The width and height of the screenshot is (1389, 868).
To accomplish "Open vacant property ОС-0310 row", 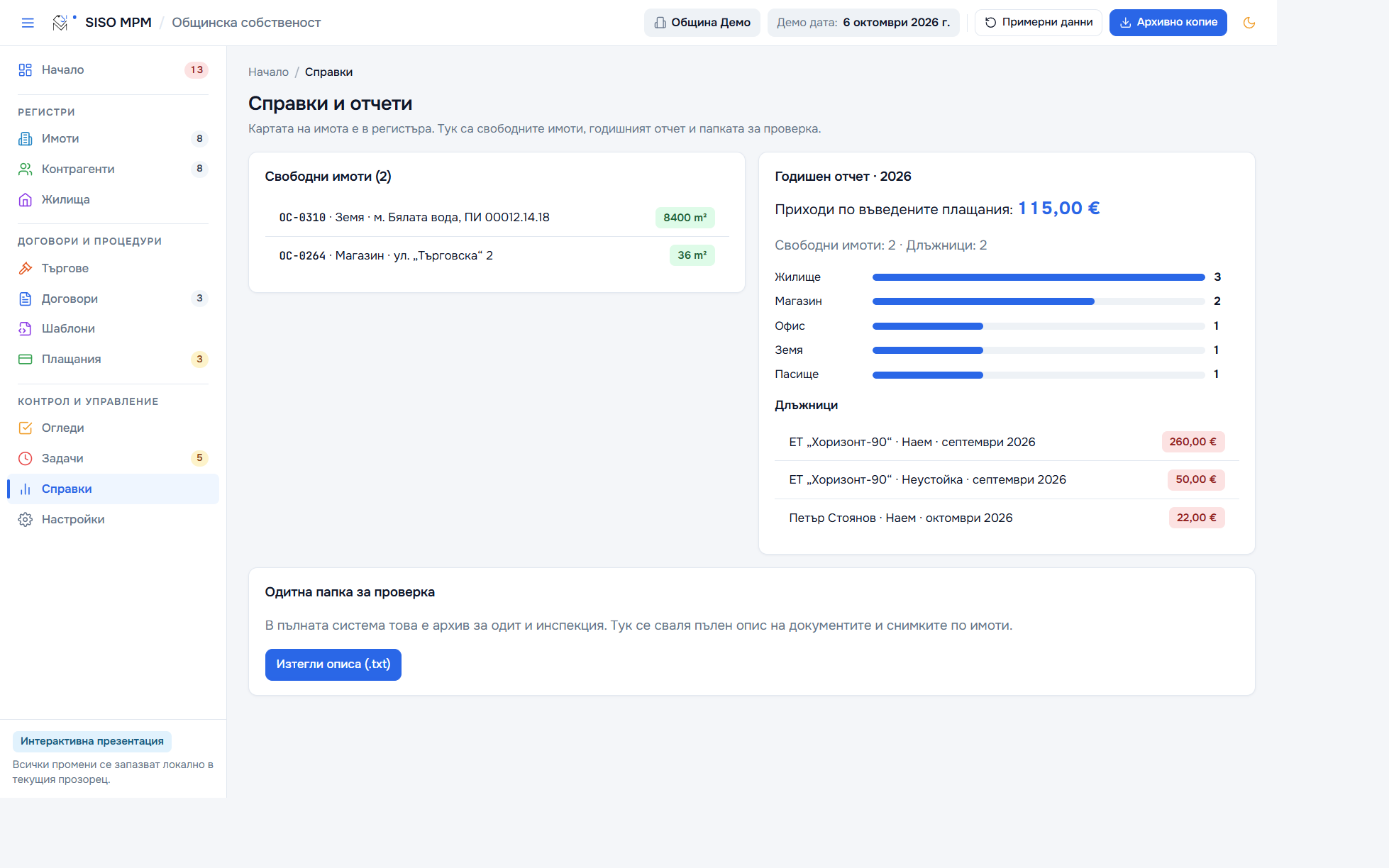I will point(497,218).
